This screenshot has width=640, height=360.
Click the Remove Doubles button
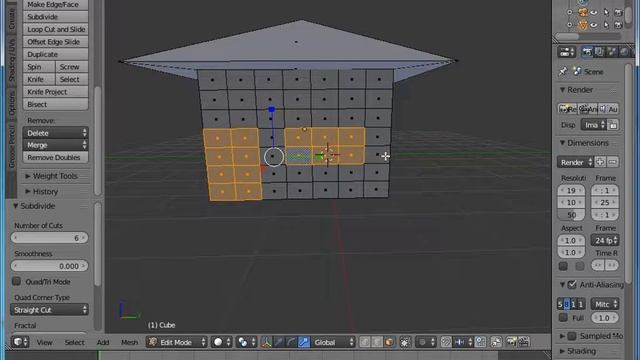pyautogui.click(x=56, y=157)
